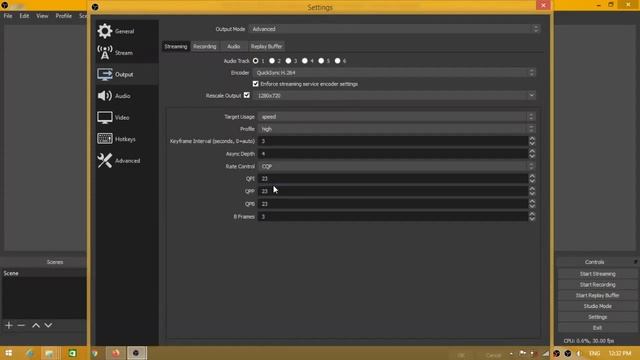Click ENG language indicator in taskbar
Viewport: 640px width, 360px height.
pyautogui.click(x=595, y=353)
